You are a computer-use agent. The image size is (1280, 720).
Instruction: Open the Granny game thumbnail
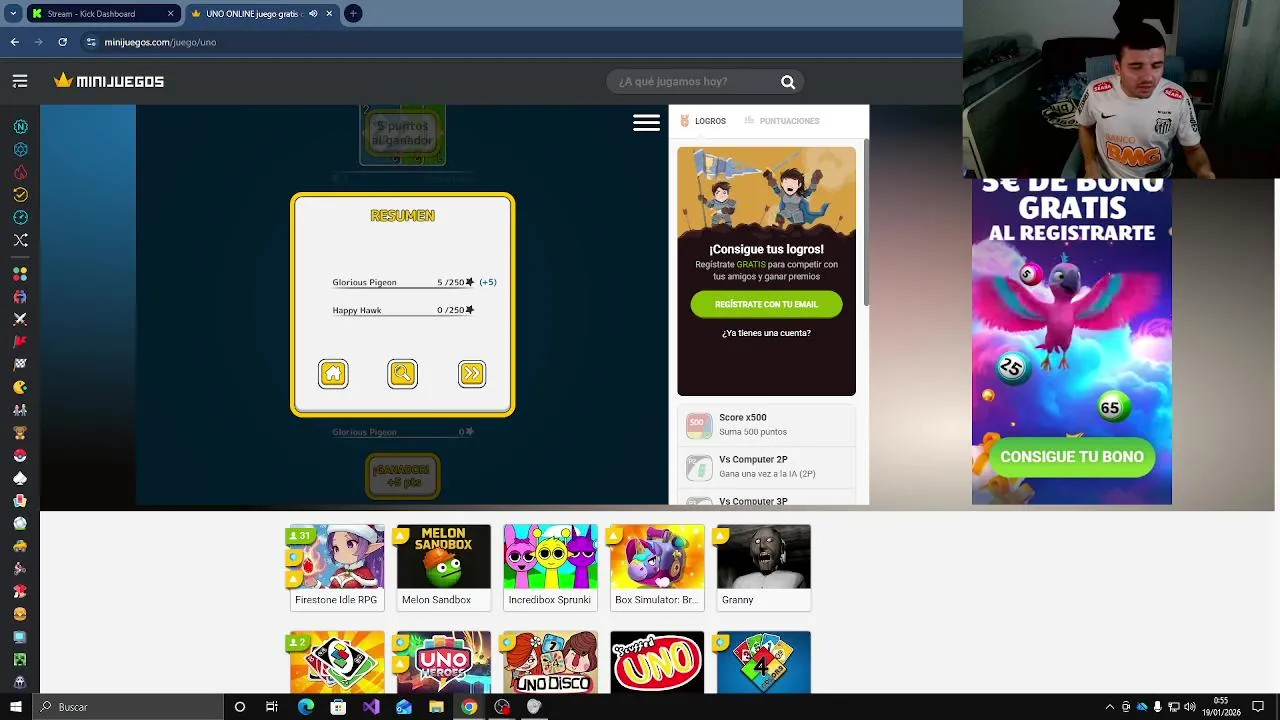pyautogui.click(x=763, y=567)
